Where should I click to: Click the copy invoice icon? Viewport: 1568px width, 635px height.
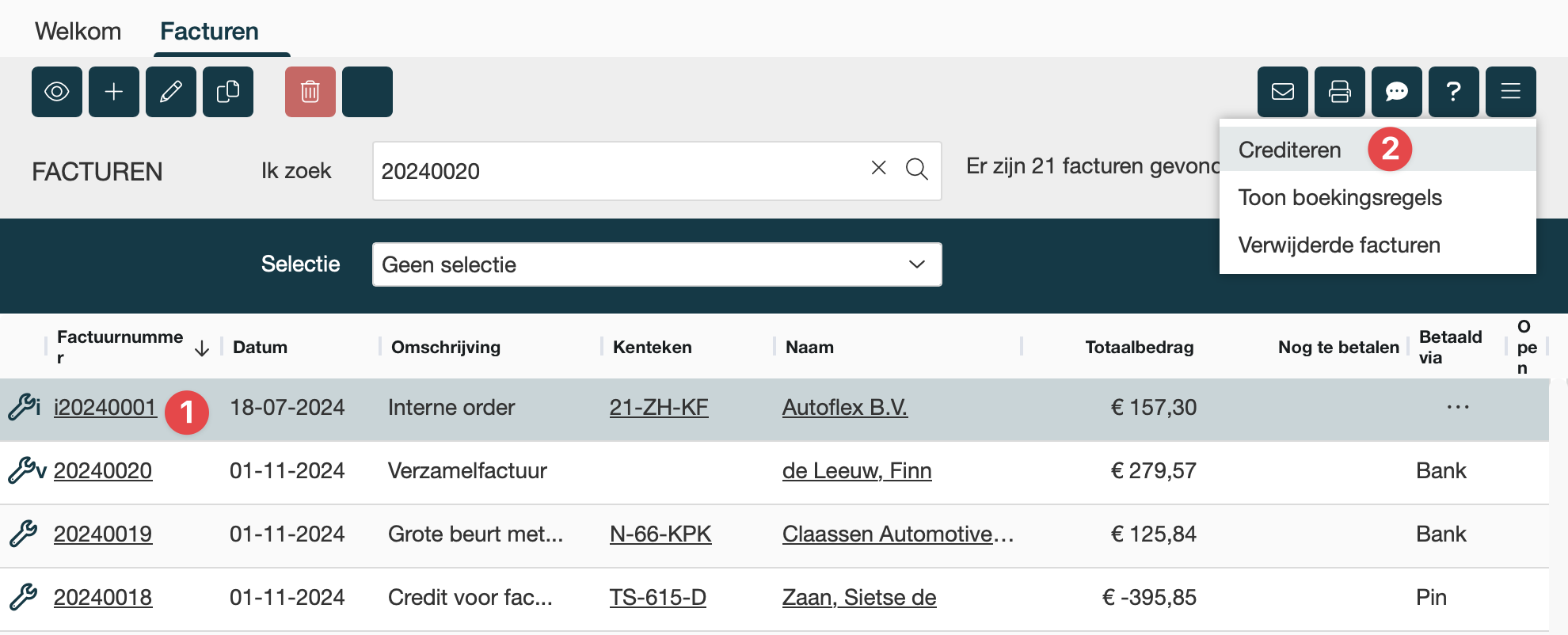pyautogui.click(x=228, y=92)
